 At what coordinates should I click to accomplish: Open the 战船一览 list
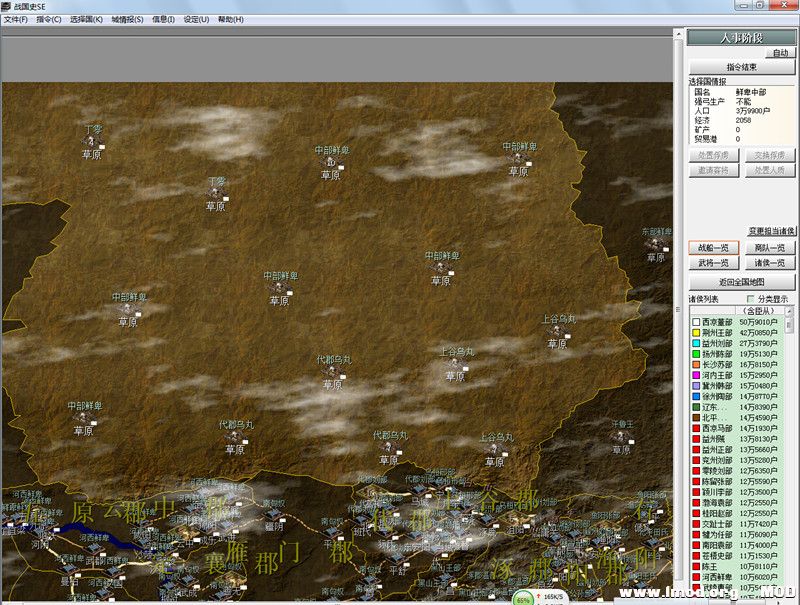coord(712,247)
